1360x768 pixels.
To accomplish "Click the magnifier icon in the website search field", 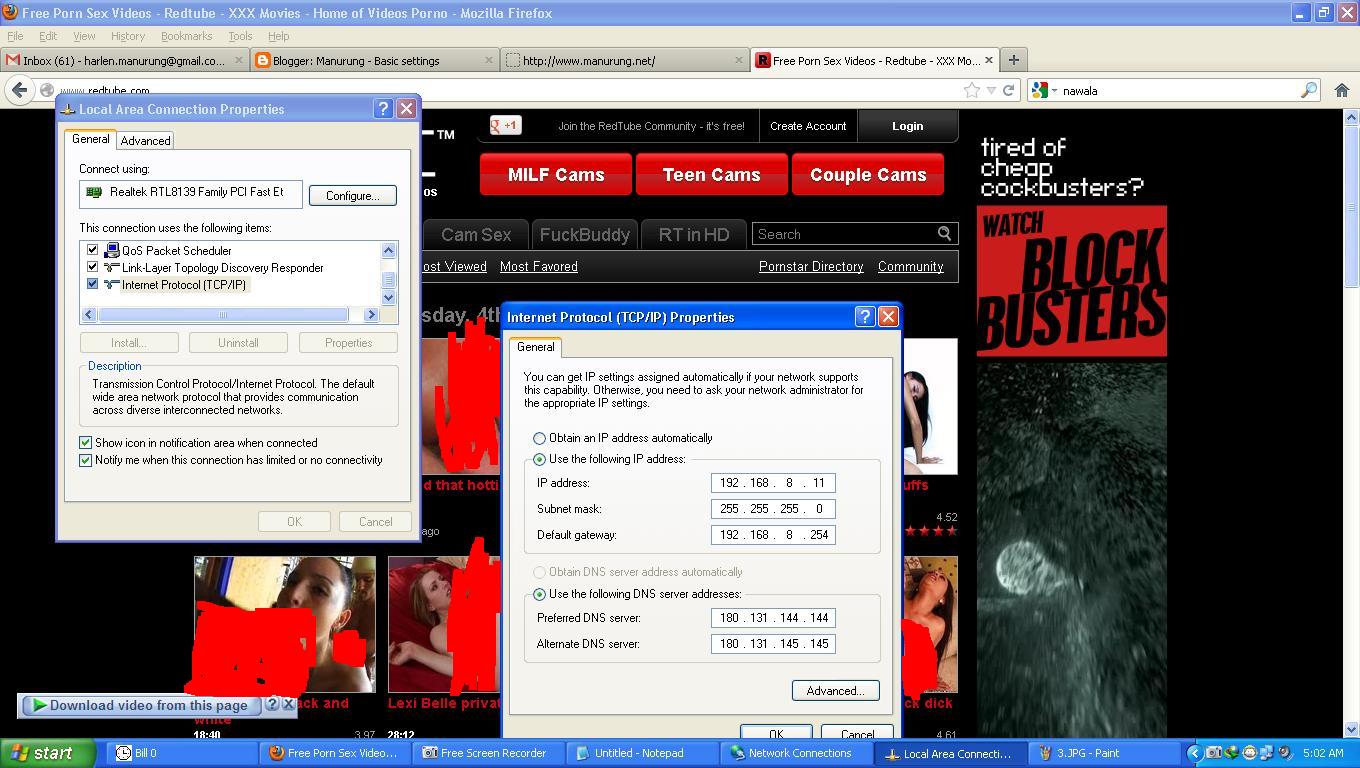I will pos(944,234).
